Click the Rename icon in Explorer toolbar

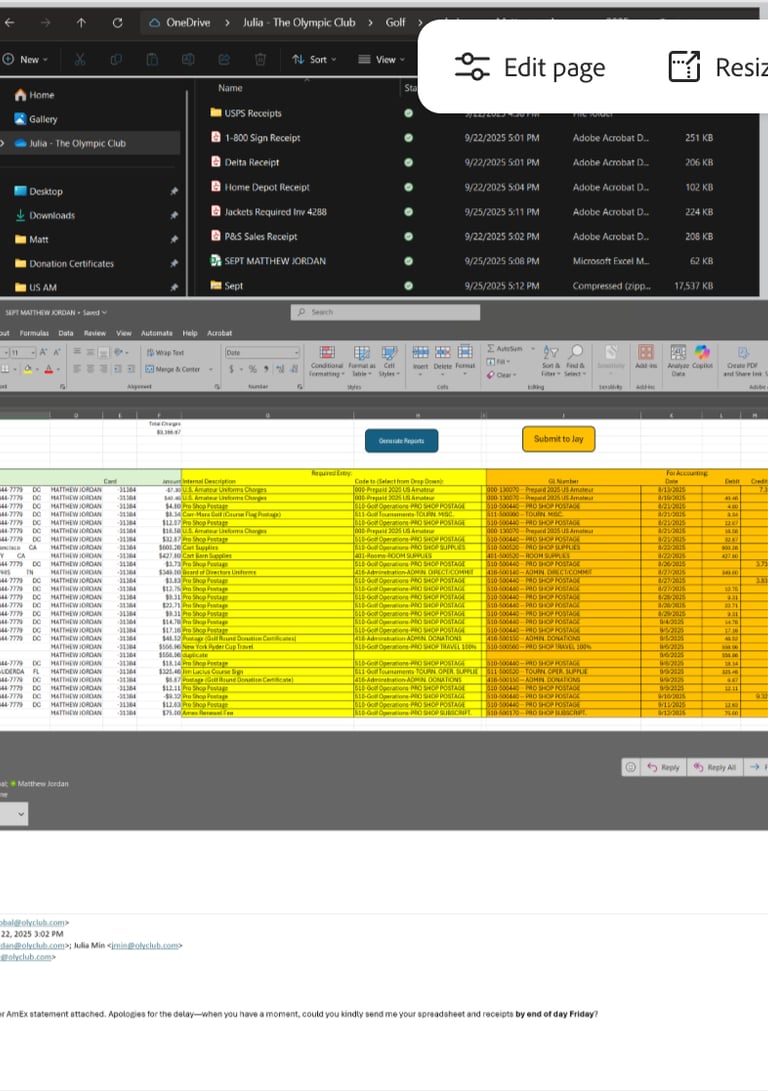tap(188, 59)
